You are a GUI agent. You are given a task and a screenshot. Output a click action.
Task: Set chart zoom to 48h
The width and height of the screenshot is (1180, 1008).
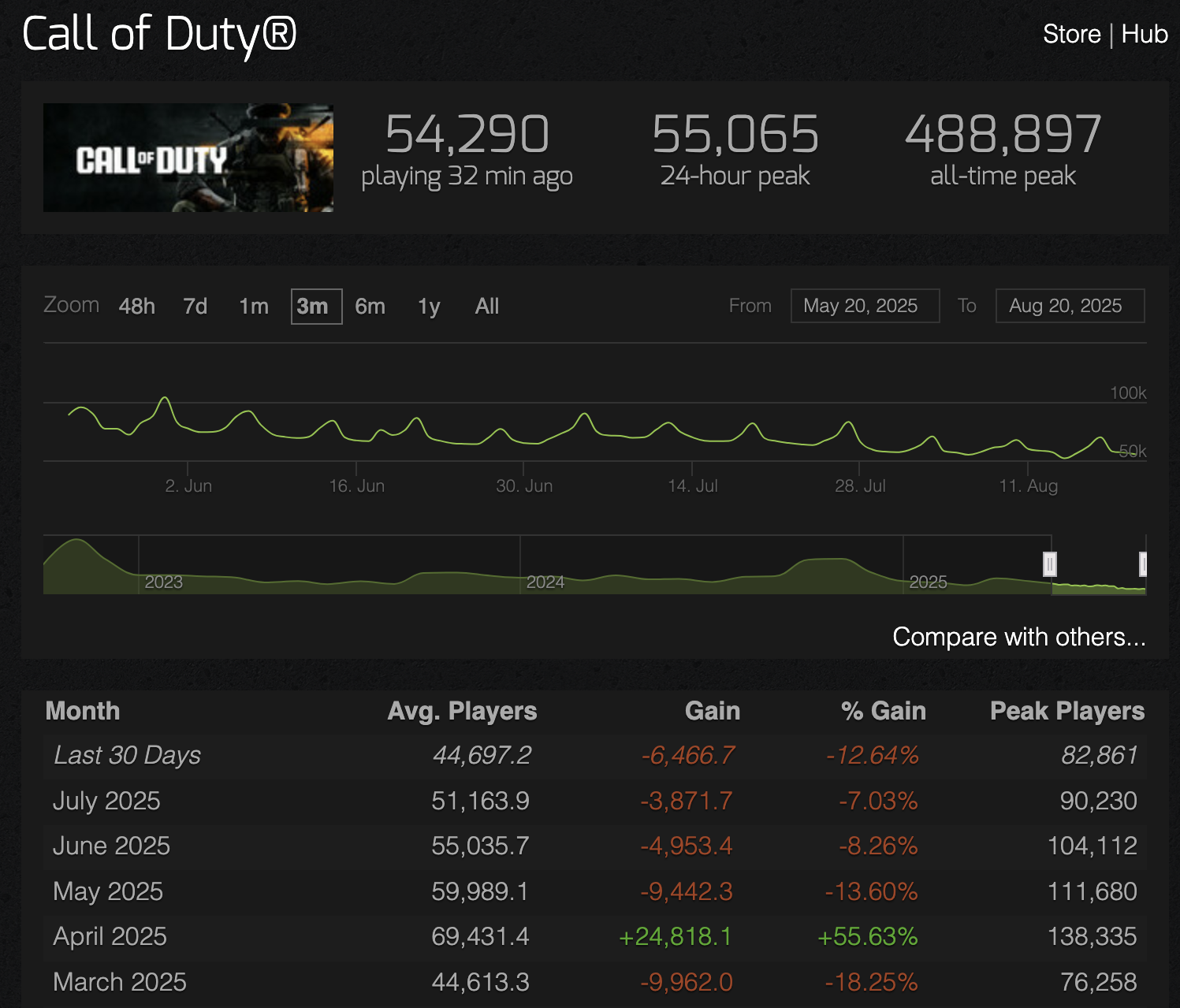point(137,307)
